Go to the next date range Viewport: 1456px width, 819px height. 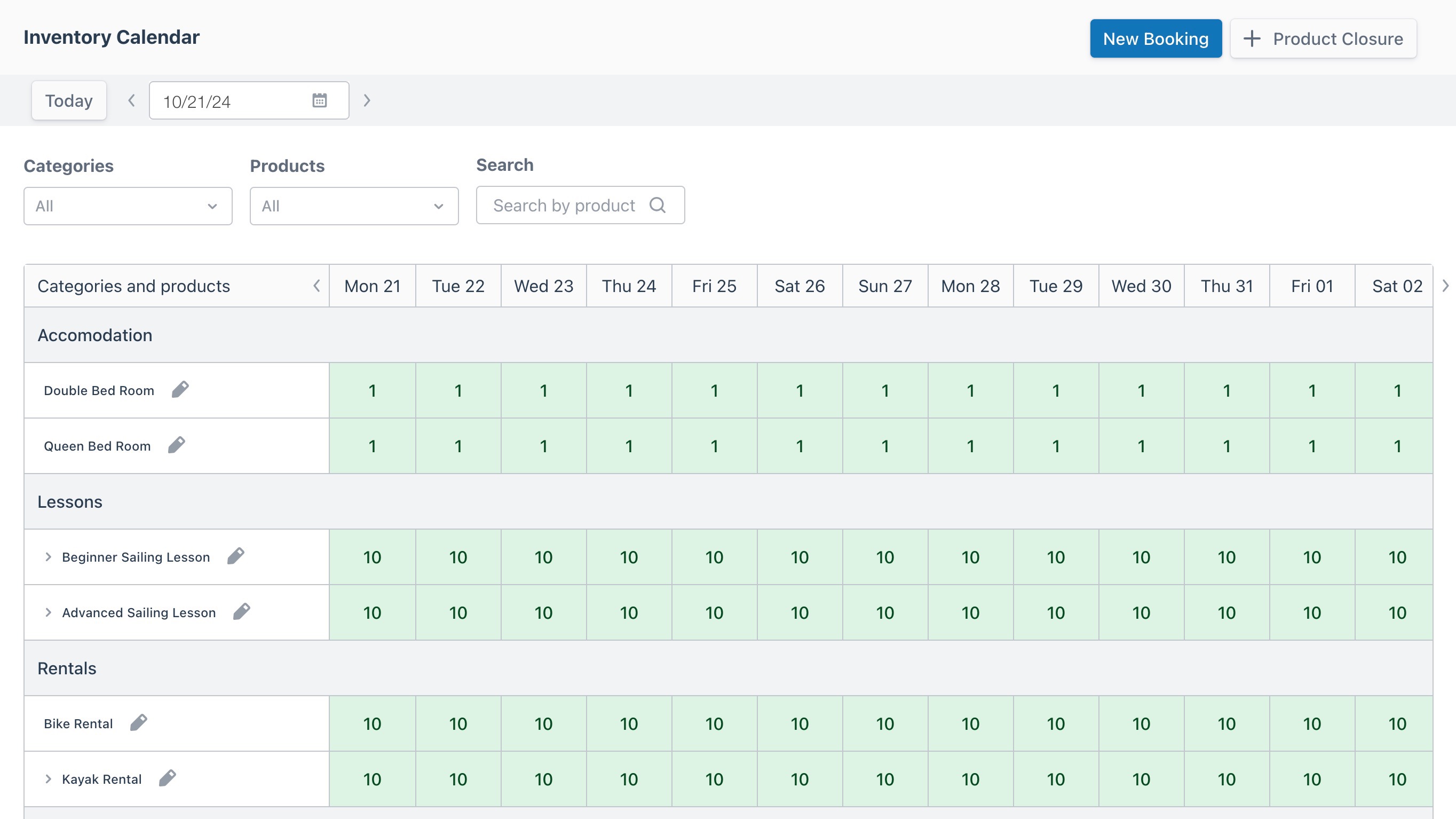[367, 100]
